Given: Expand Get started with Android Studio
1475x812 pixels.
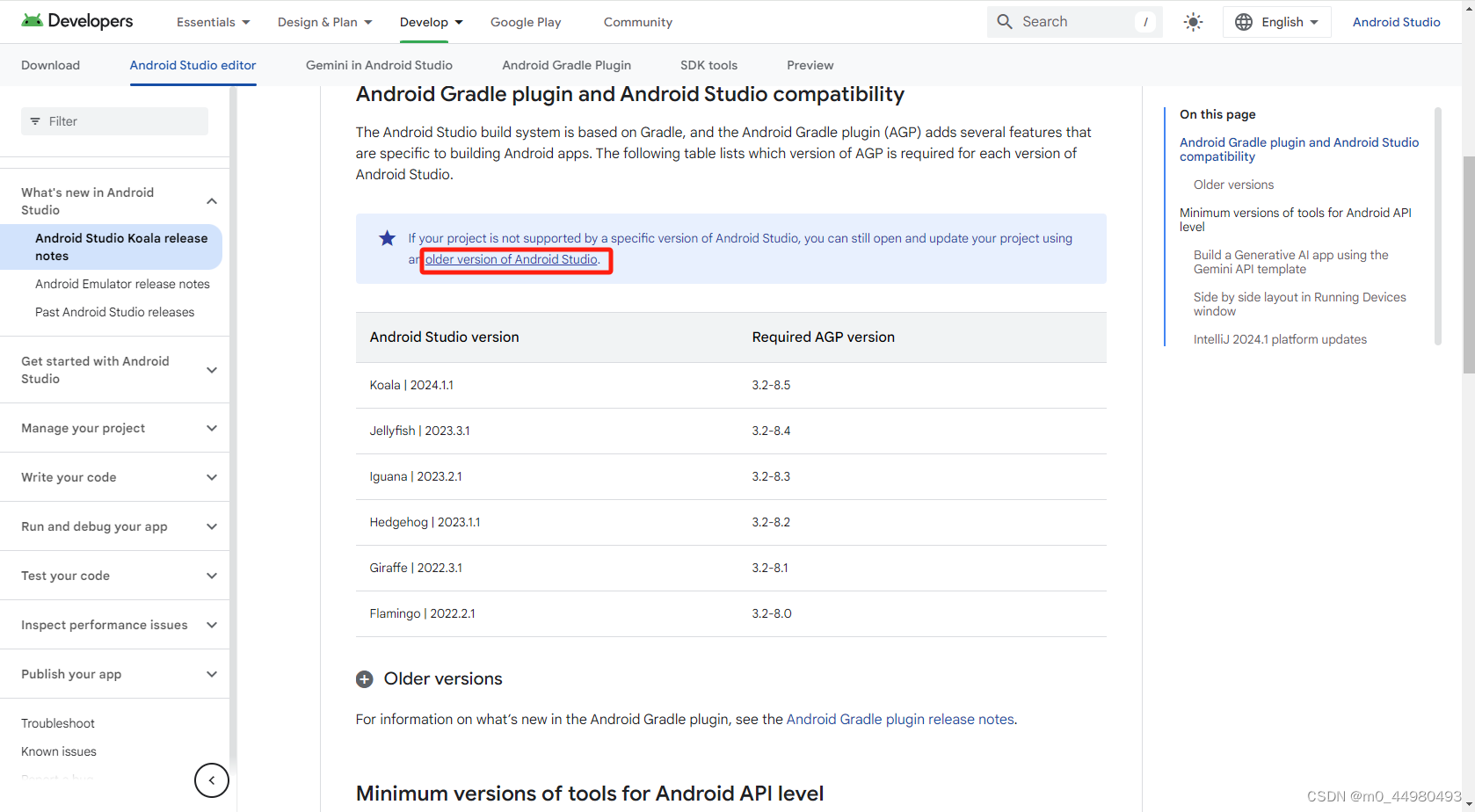Looking at the screenshot, I should point(212,370).
